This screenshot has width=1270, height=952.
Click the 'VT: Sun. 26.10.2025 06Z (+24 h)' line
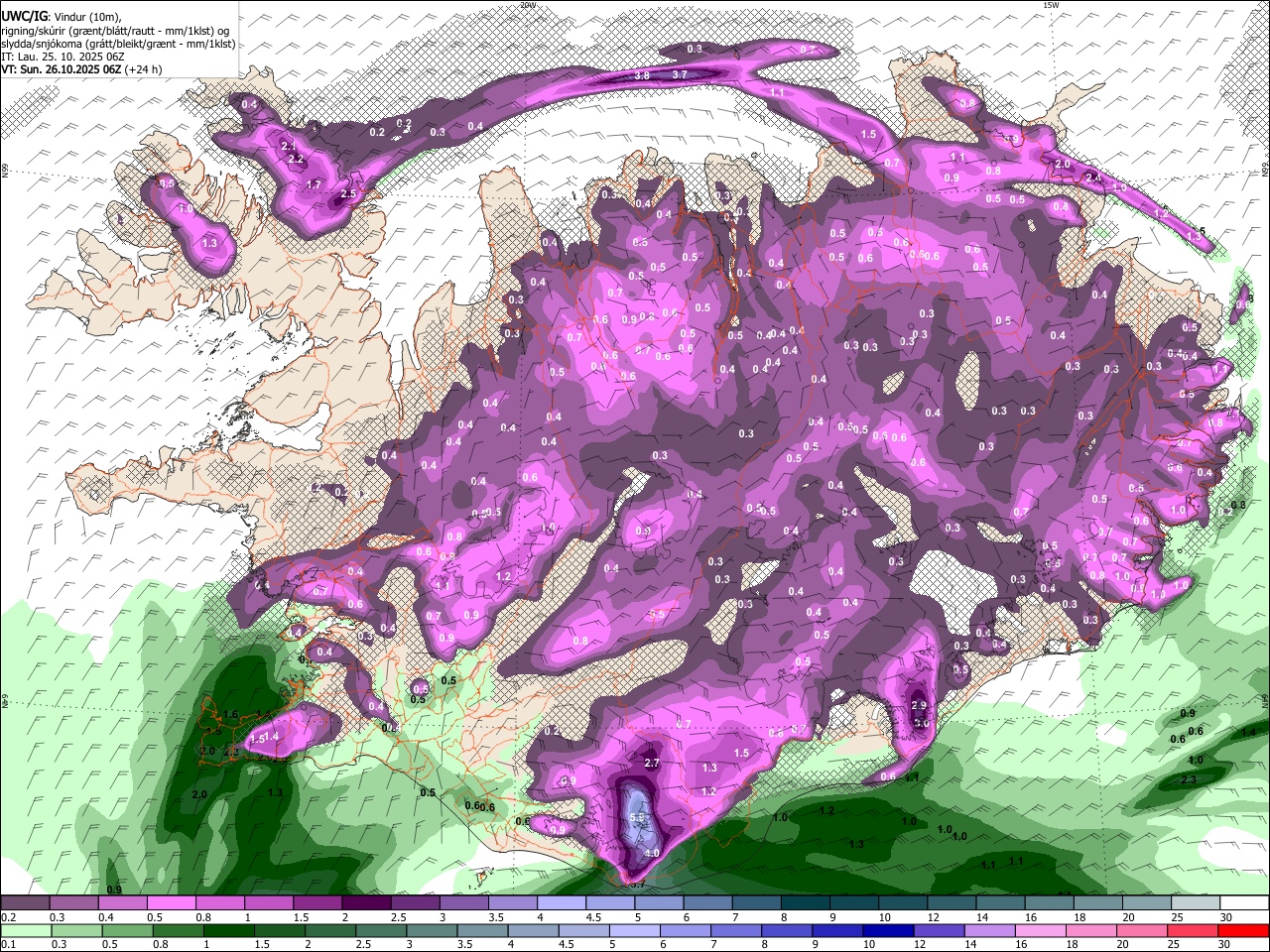[x=81, y=69]
